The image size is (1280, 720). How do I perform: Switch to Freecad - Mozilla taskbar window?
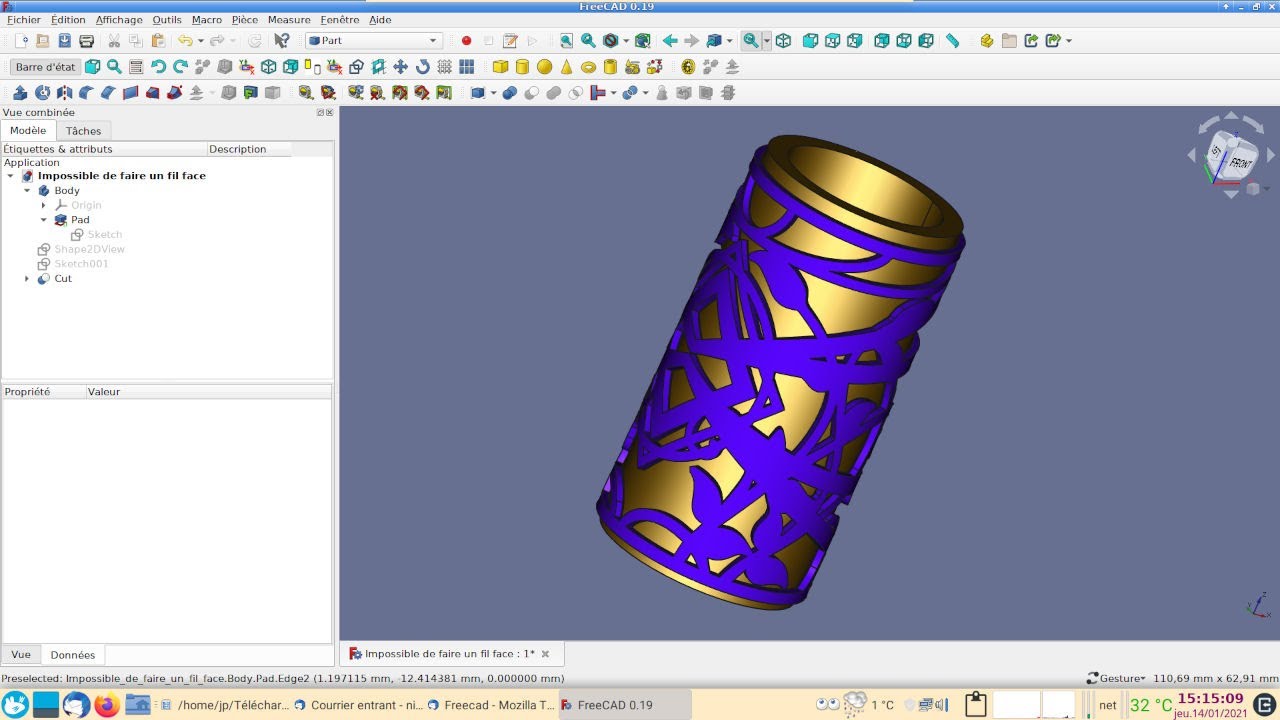click(x=491, y=705)
